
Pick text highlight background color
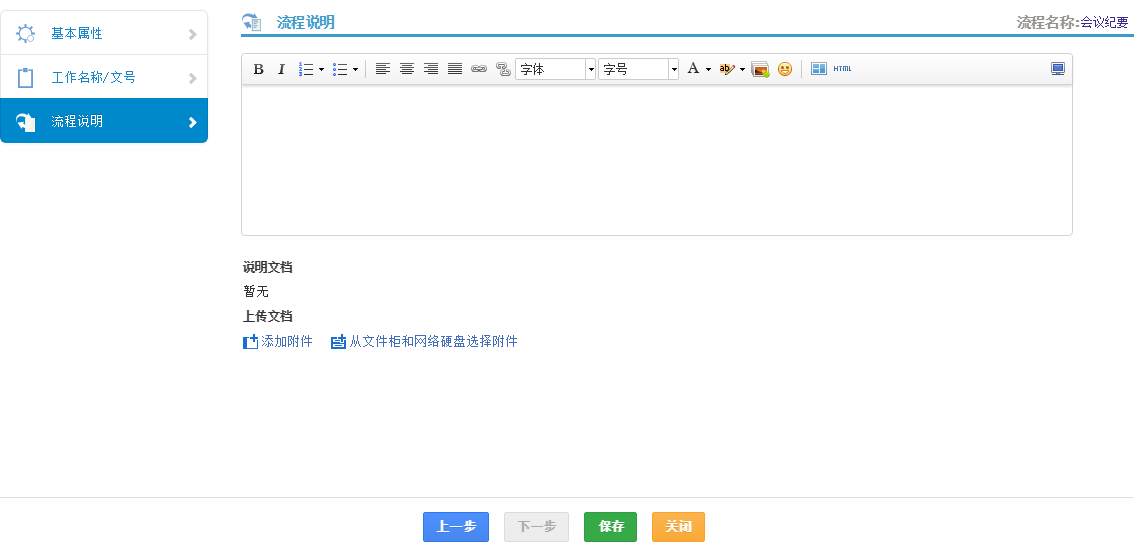point(727,69)
